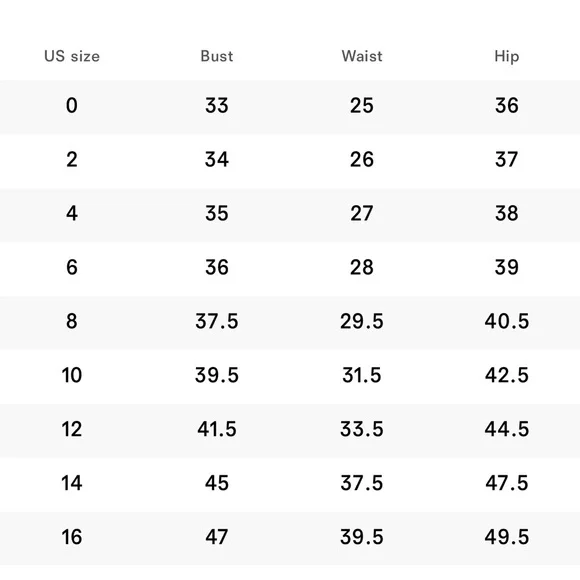Screen dimensions: 580x580
Task: Click waist value 25 in size 0 row
Action: pyautogui.click(x=362, y=105)
